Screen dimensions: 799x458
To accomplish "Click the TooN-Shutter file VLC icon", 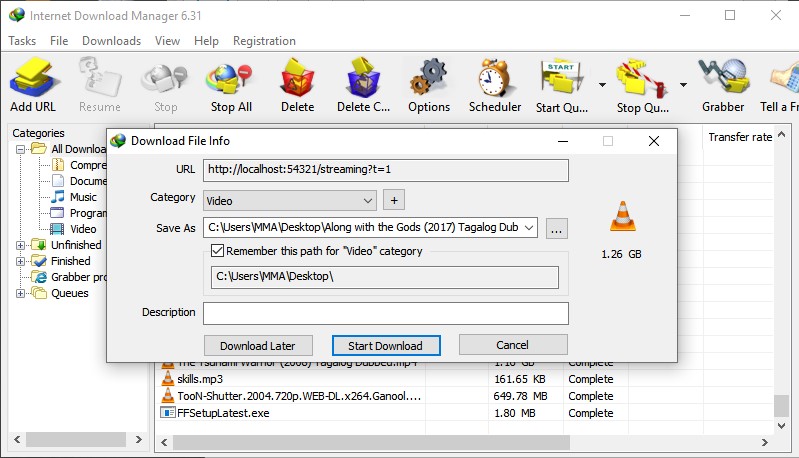I will pyautogui.click(x=168, y=395).
